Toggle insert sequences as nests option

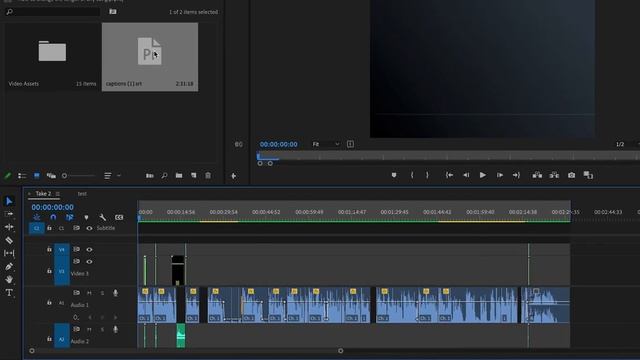[37, 218]
